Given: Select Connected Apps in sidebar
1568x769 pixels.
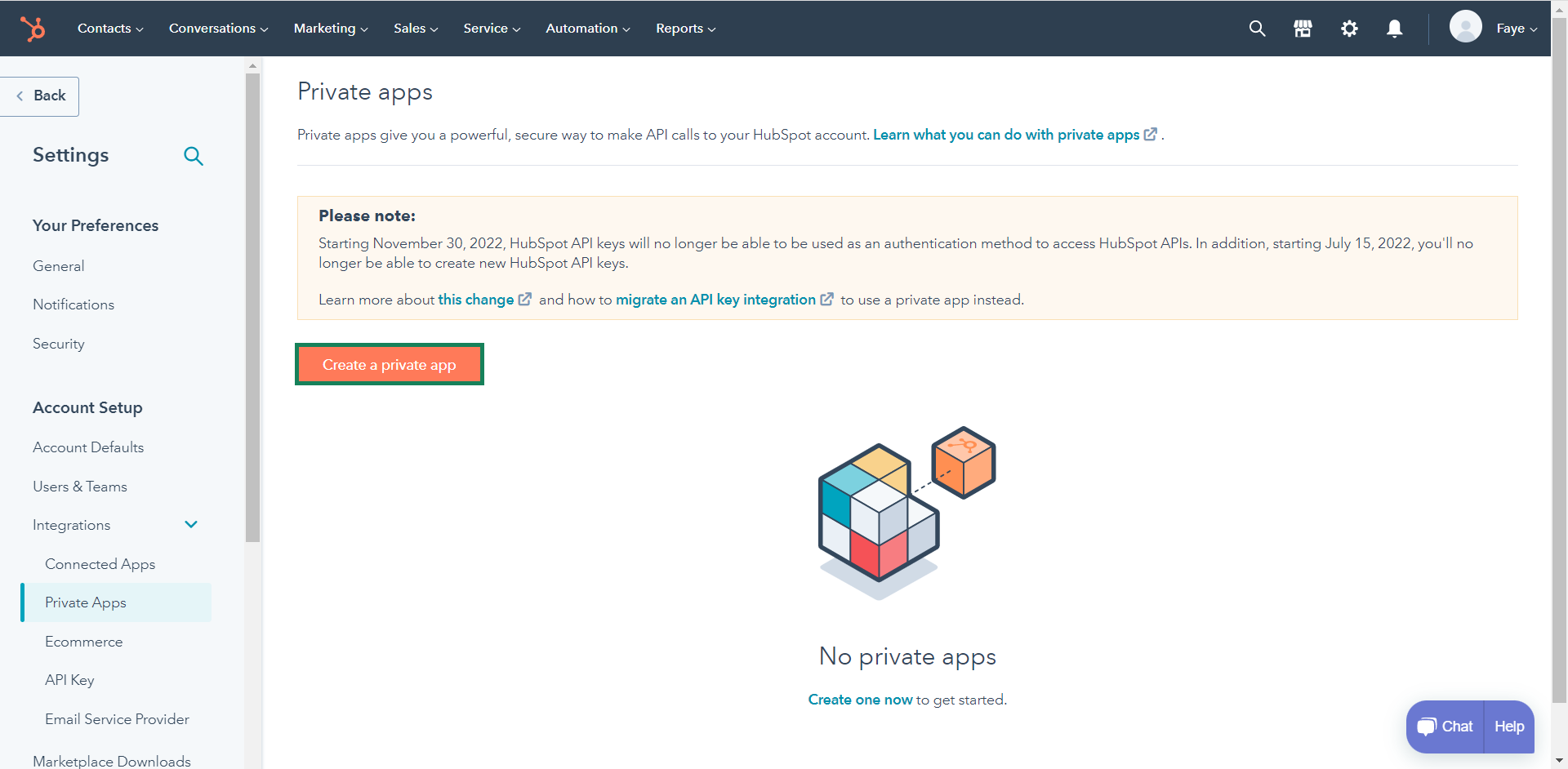Looking at the screenshot, I should [x=100, y=564].
